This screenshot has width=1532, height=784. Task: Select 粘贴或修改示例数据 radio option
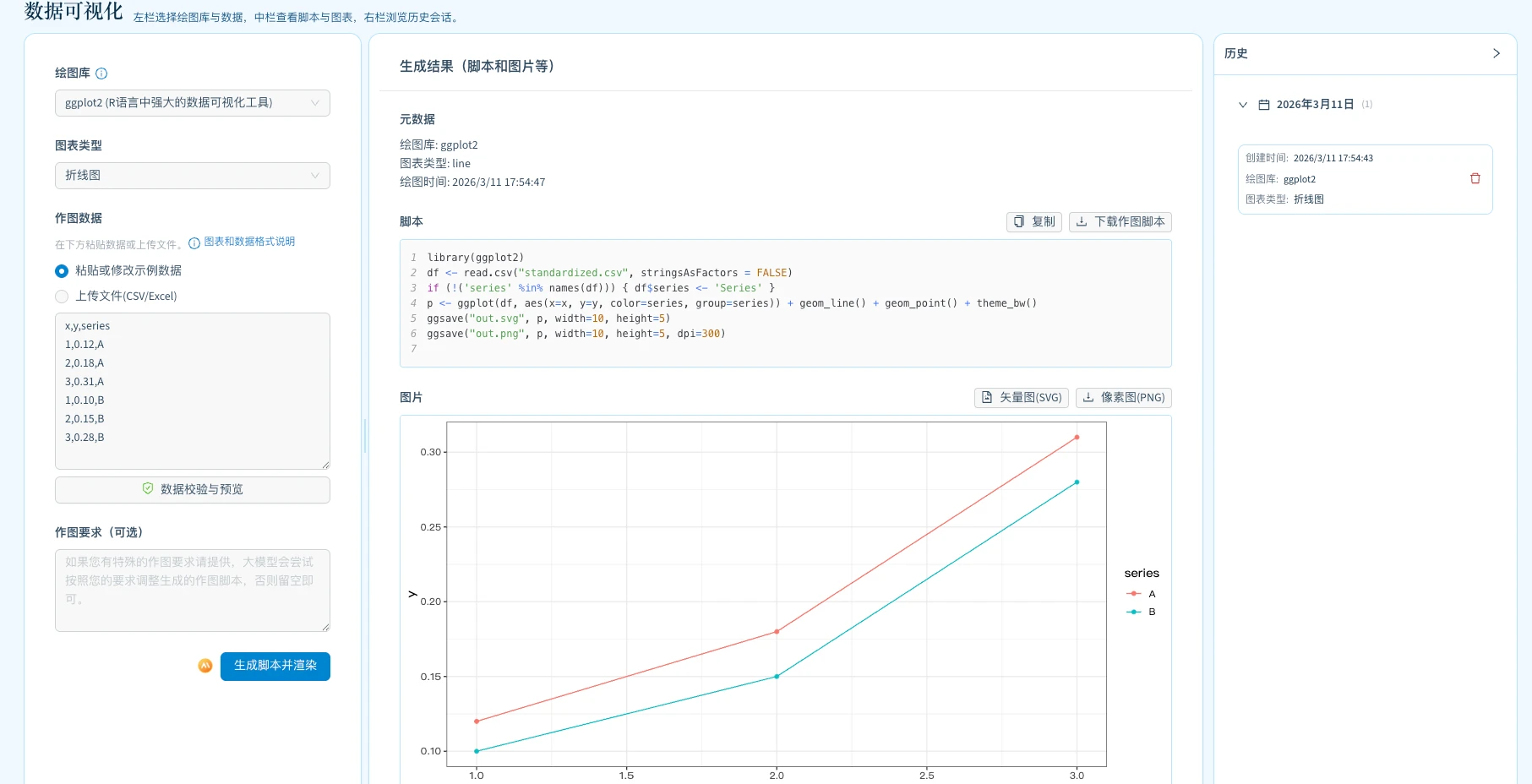point(62,271)
